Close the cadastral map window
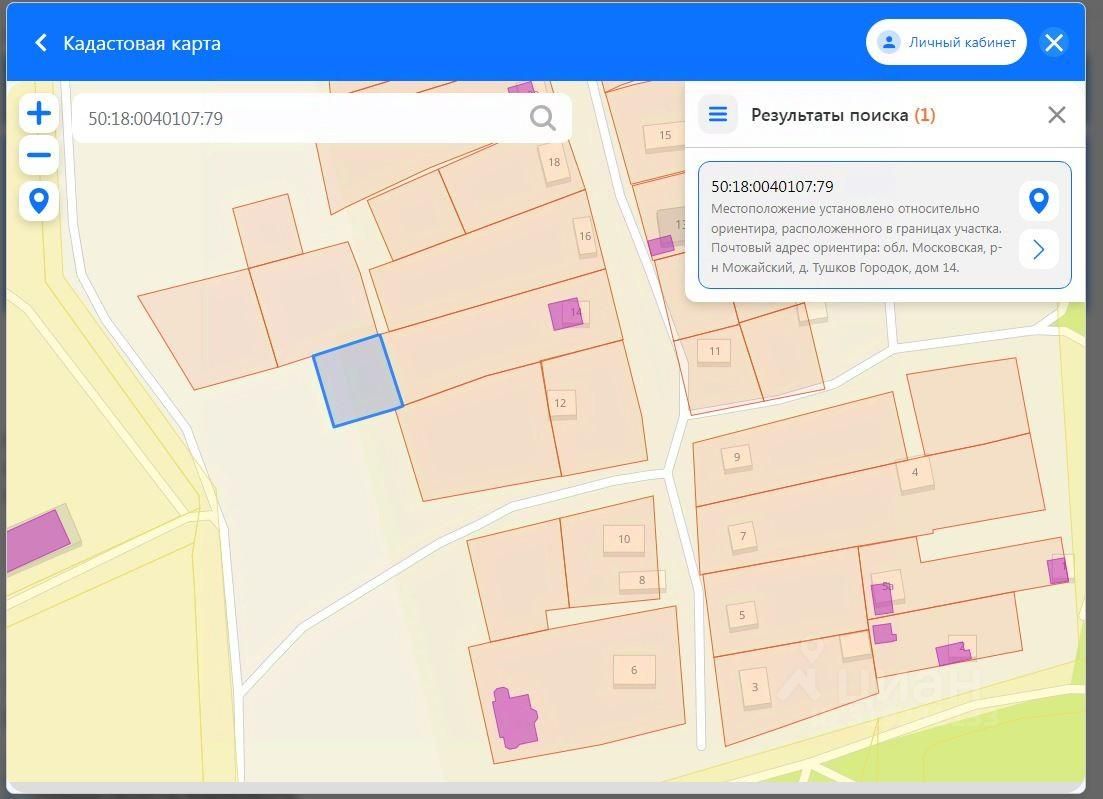Screen dimensions: 1103x799 pos(1054,42)
